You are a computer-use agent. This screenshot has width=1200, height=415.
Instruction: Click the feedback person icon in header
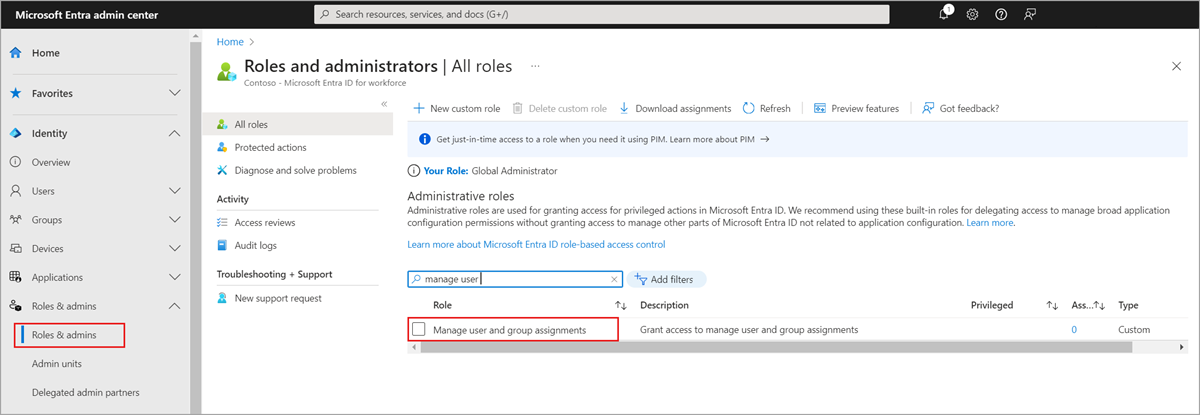point(1029,15)
